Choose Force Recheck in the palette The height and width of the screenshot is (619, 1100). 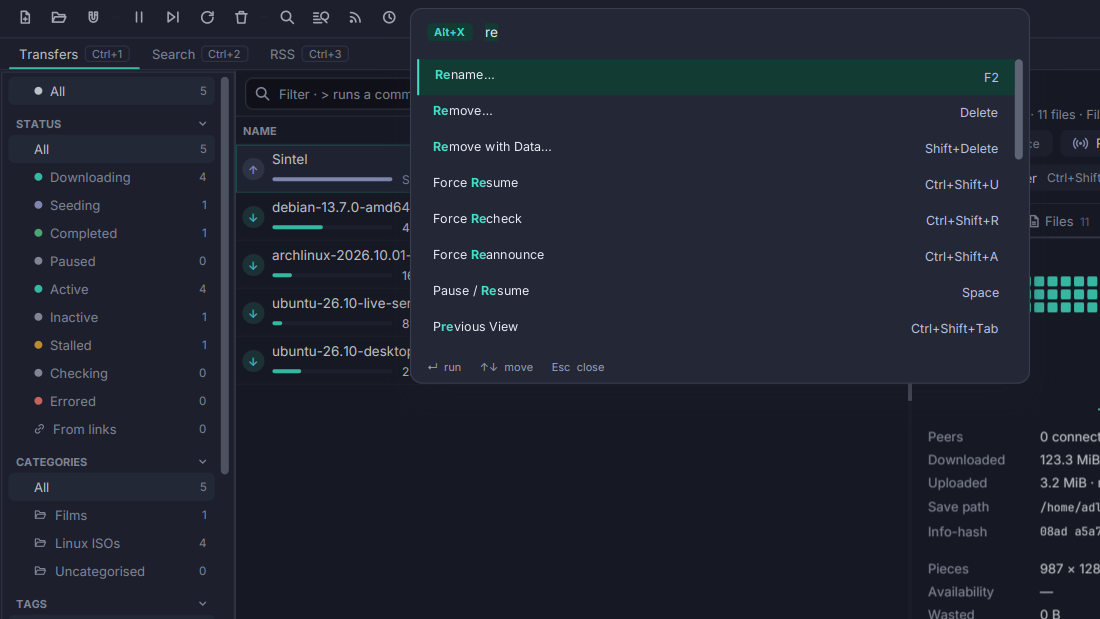[x=716, y=220]
